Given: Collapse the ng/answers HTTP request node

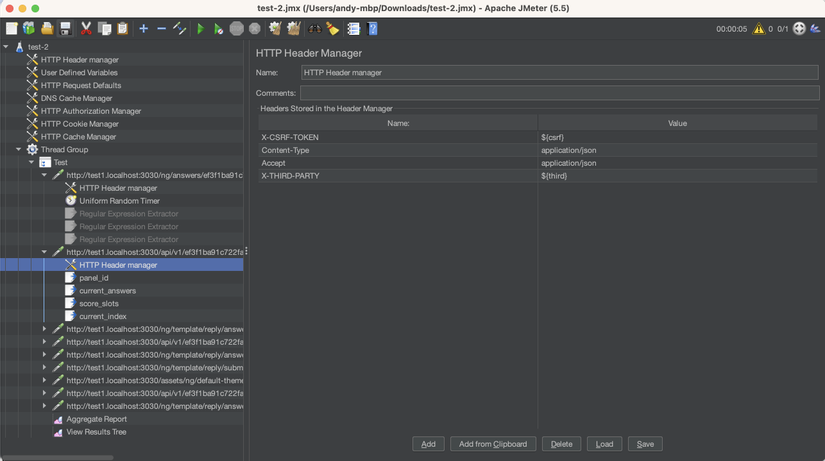Looking at the screenshot, I should 44,175.
